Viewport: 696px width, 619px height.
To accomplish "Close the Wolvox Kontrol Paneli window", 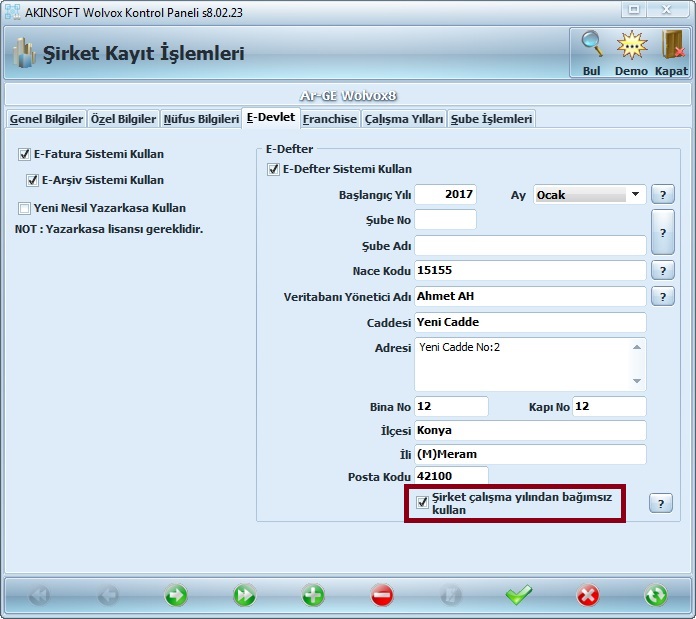I will [666, 9].
